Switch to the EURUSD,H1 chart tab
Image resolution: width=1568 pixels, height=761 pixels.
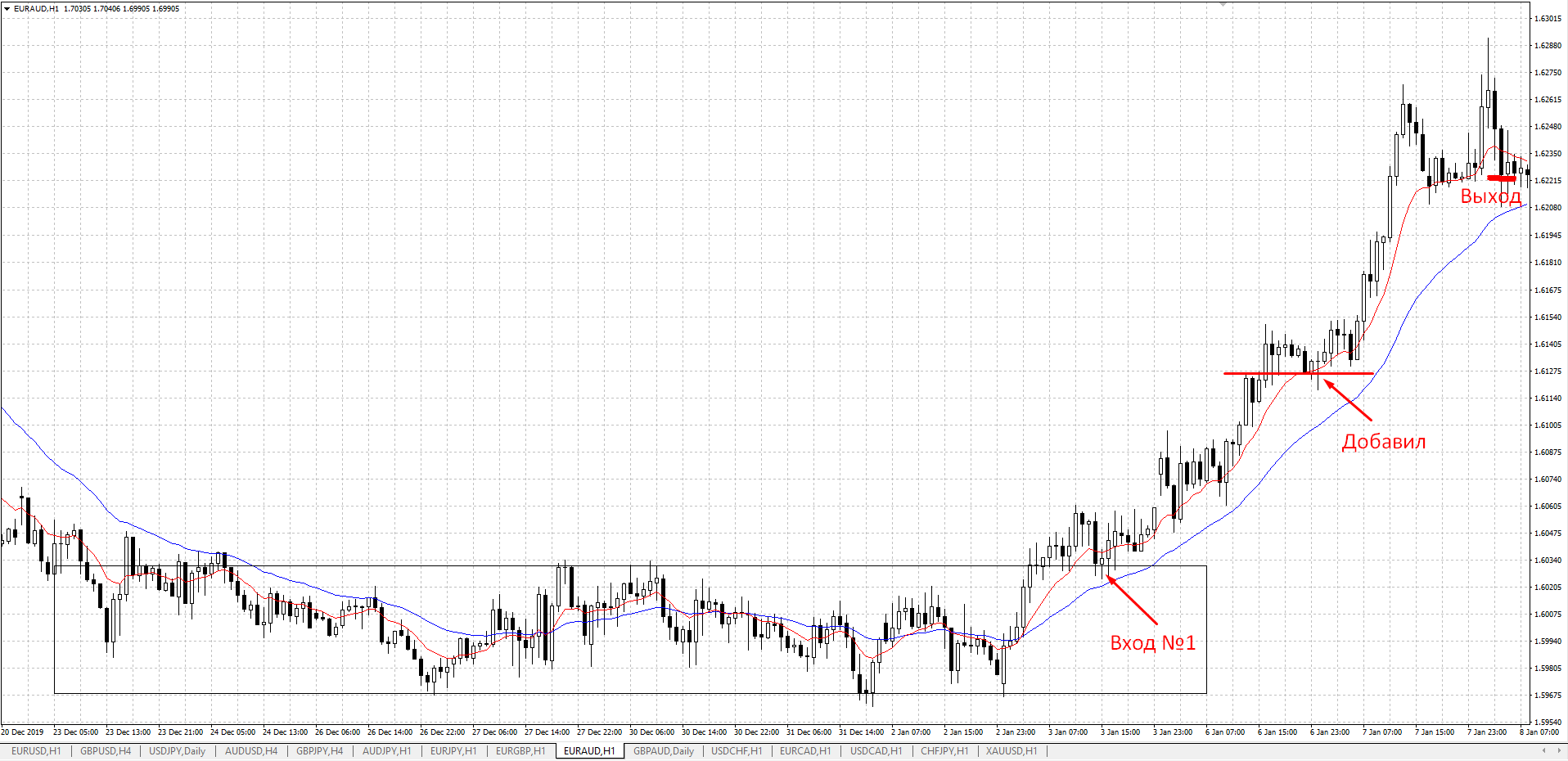tap(36, 750)
